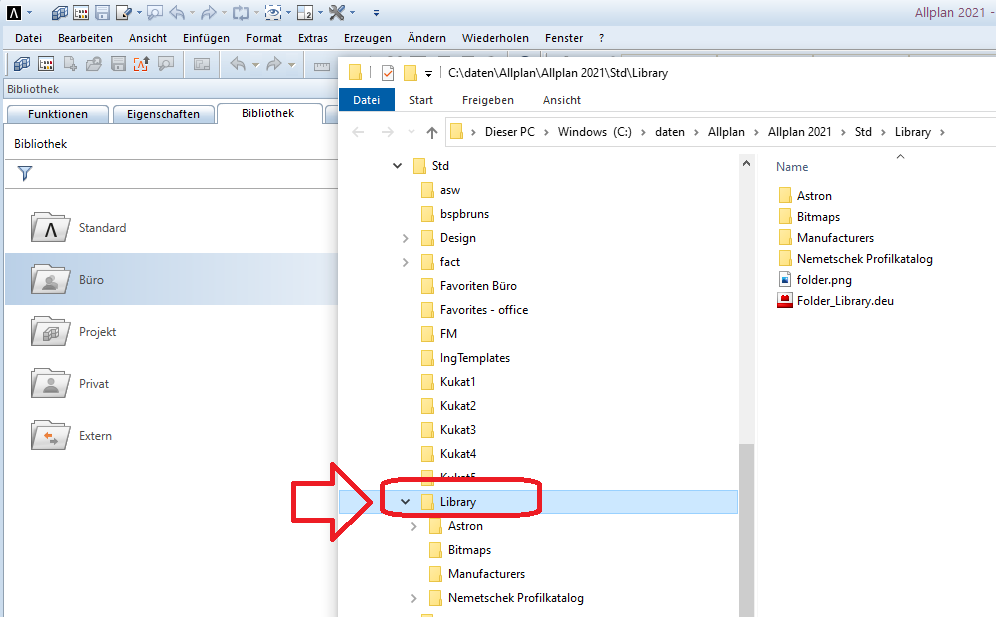Click the Name column header

click(792, 167)
